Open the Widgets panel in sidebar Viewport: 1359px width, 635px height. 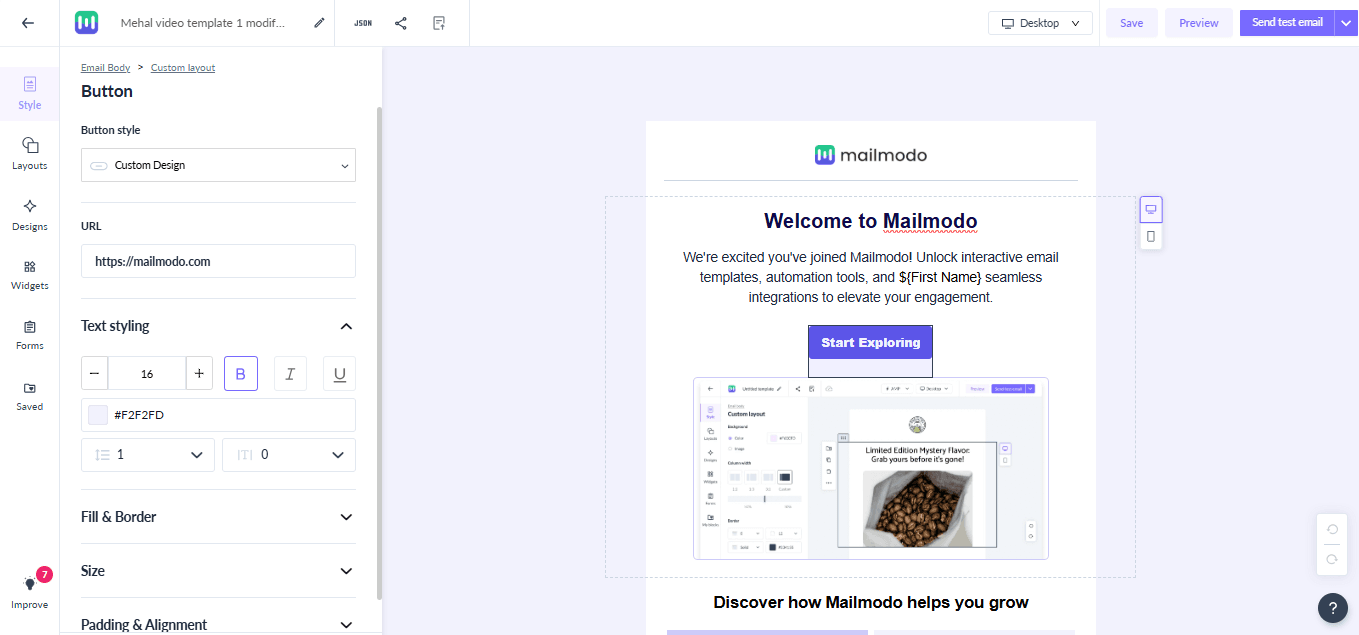click(30, 275)
